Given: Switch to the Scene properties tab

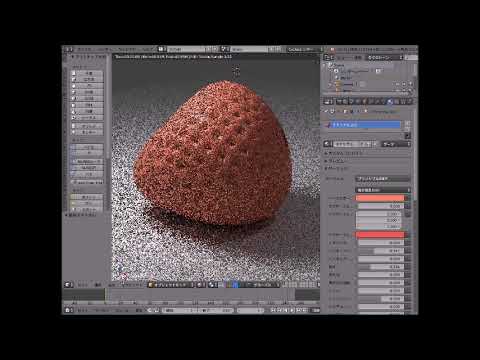Looking at the screenshot, I should pos(353,101).
